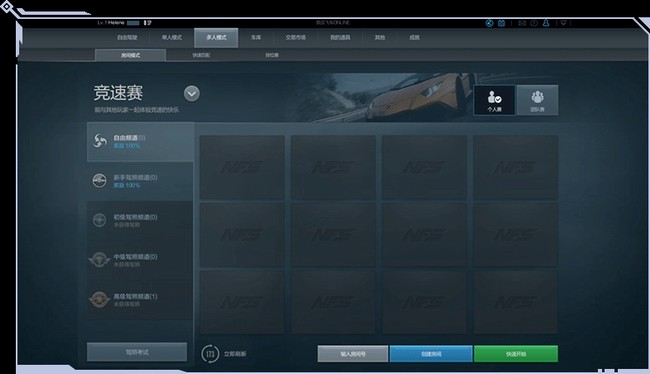Screen dimensions: 650x374
Task: Select the 初级驾照频道 beginner license channel
Action: point(140,221)
